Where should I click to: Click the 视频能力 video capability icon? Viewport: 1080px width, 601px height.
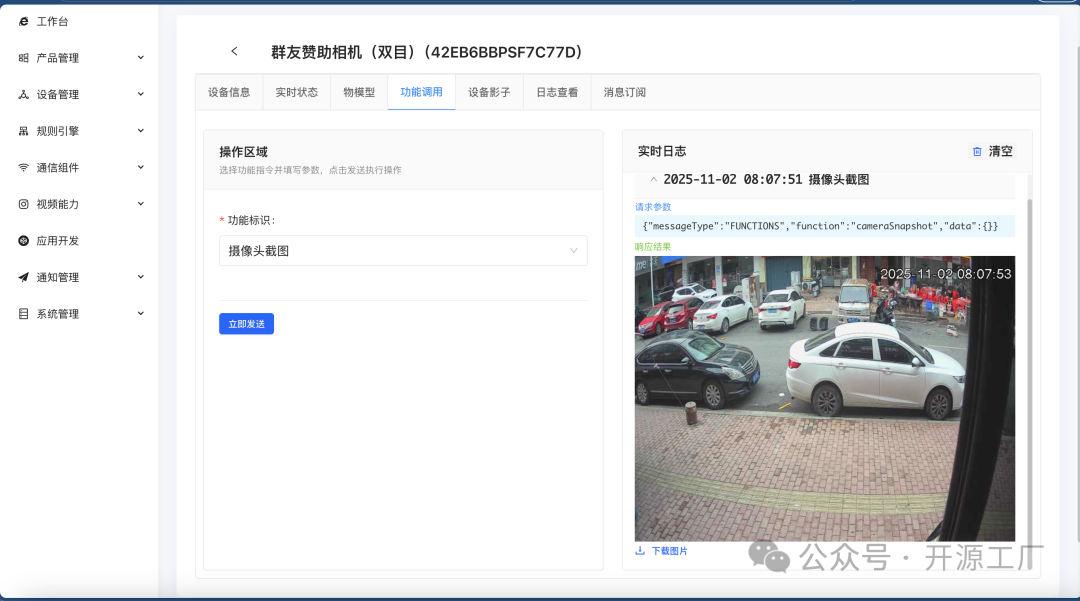click(x=23, y=203)
